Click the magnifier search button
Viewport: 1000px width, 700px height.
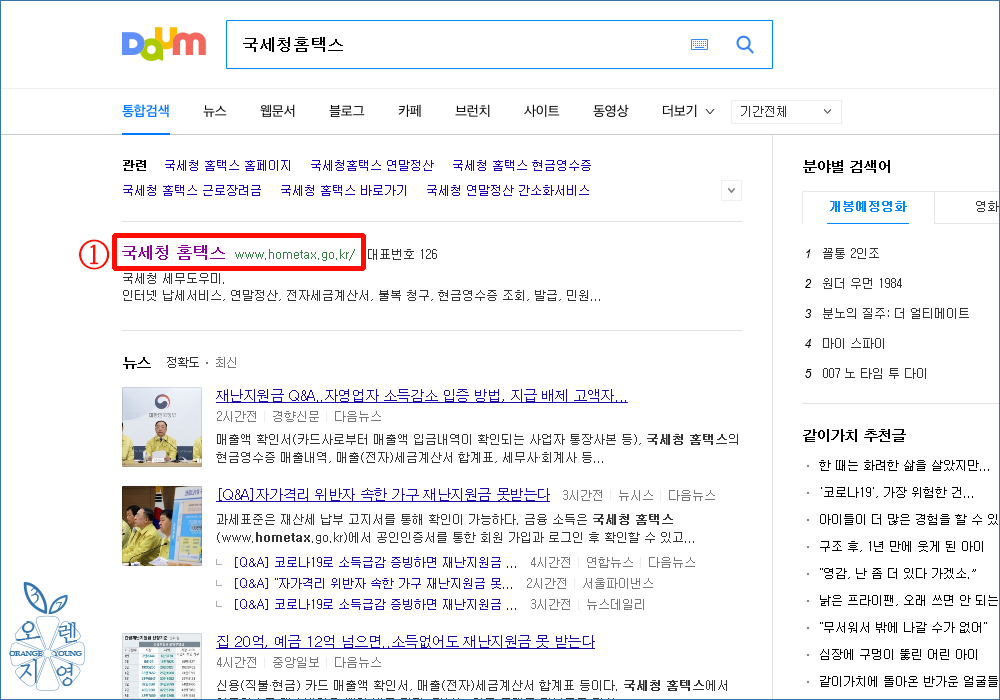tap(745, 45)
